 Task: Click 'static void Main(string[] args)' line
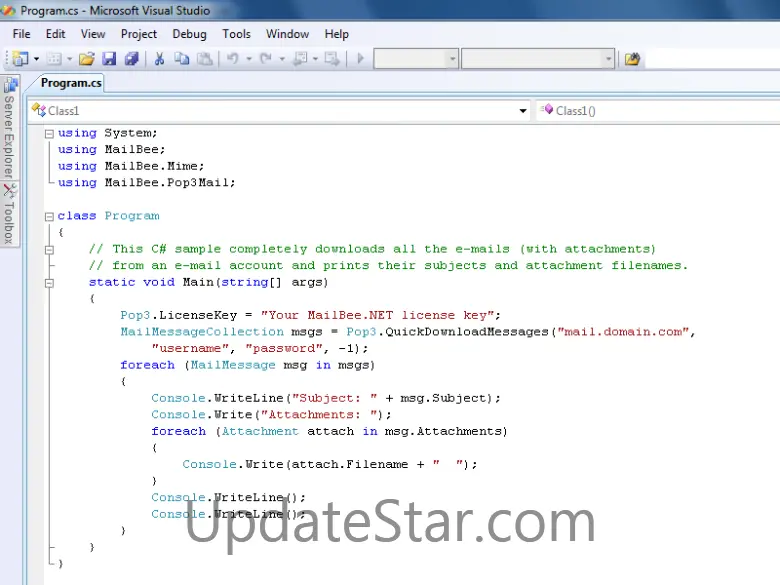click(208, 282)
